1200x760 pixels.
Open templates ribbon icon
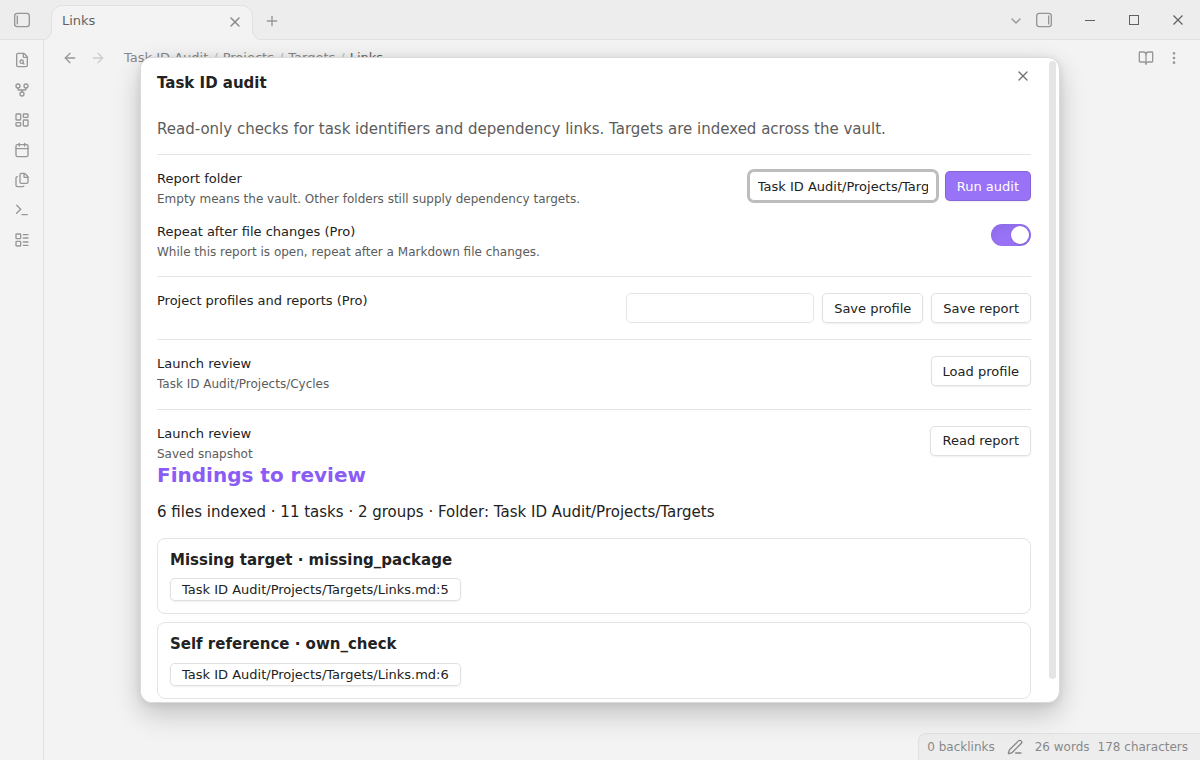tap(22, 180)
